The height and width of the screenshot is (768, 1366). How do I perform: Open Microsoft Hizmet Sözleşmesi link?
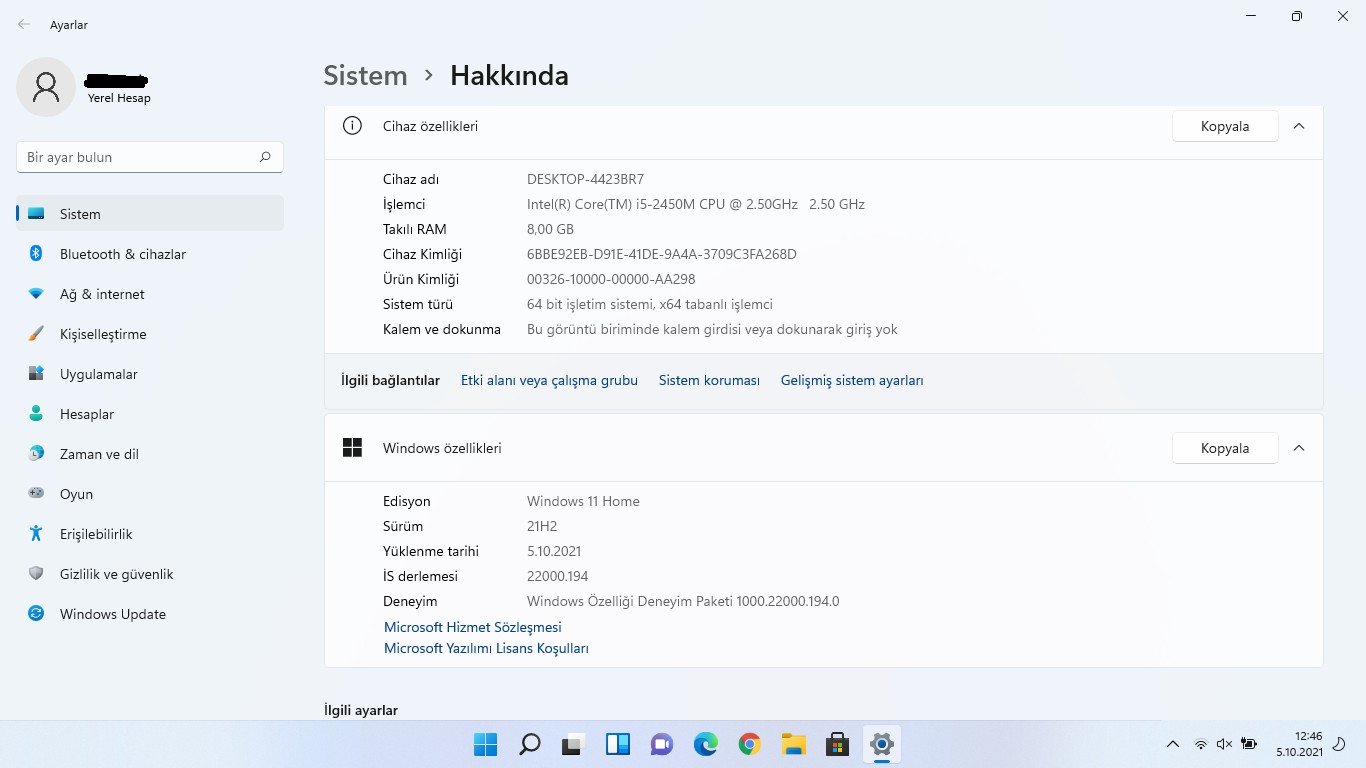click(473, 627)
